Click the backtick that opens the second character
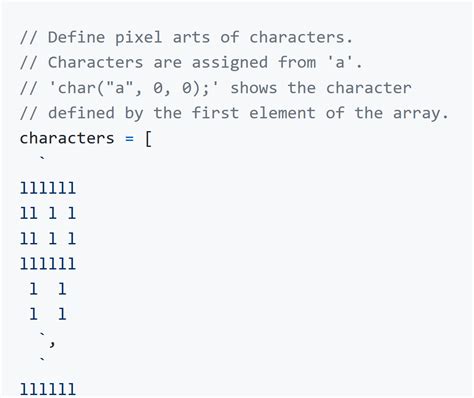Viewport: 474px width, 398px height. 42,360
